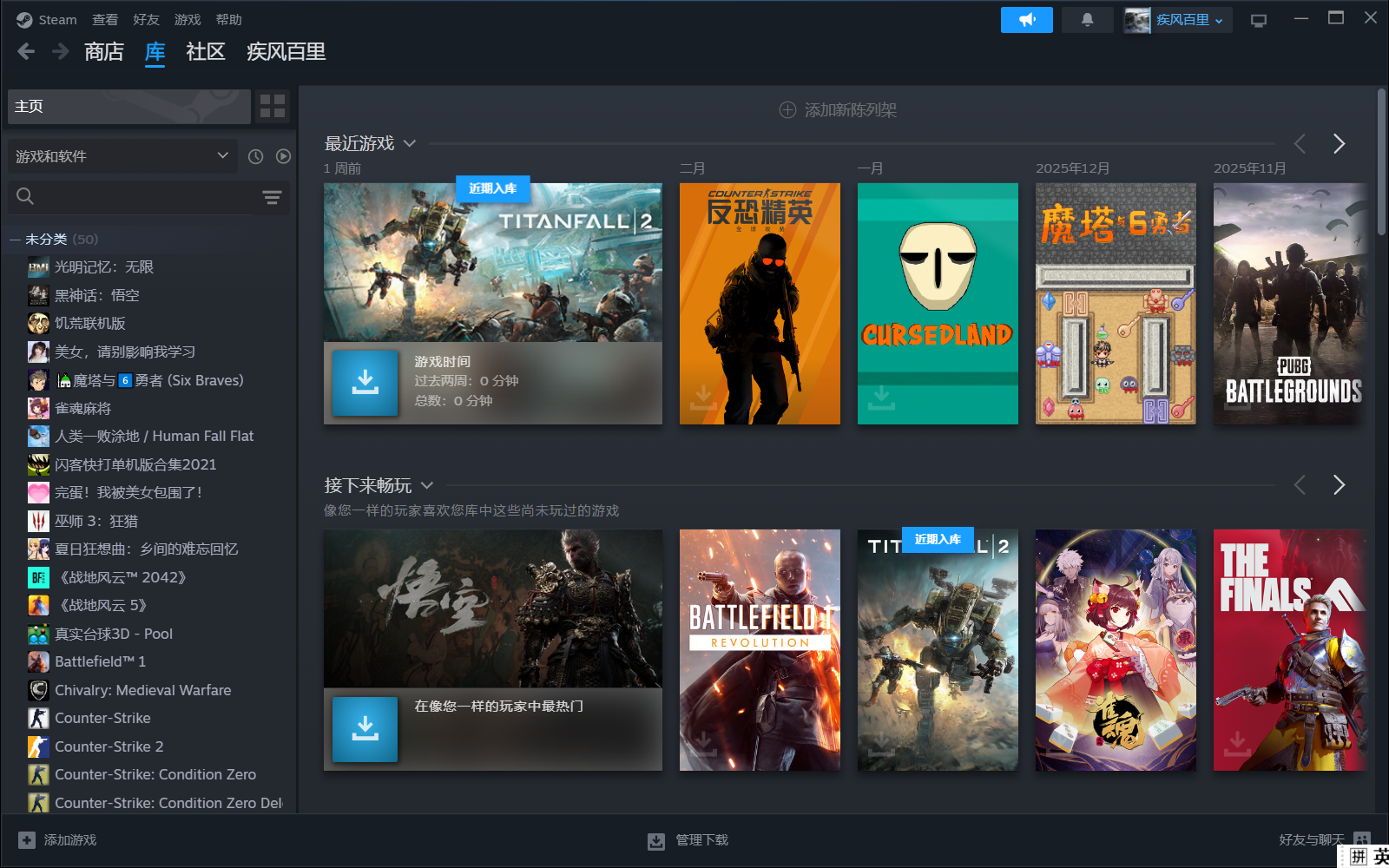Open the announcements megaphone button

click(x=1026, y=19)
